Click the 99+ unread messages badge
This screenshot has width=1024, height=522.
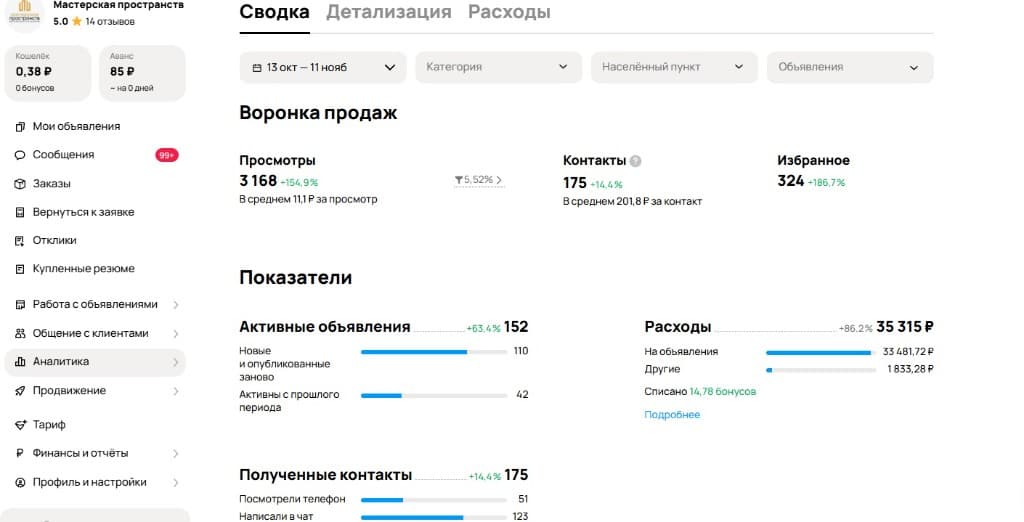click(x=167, y=155)
